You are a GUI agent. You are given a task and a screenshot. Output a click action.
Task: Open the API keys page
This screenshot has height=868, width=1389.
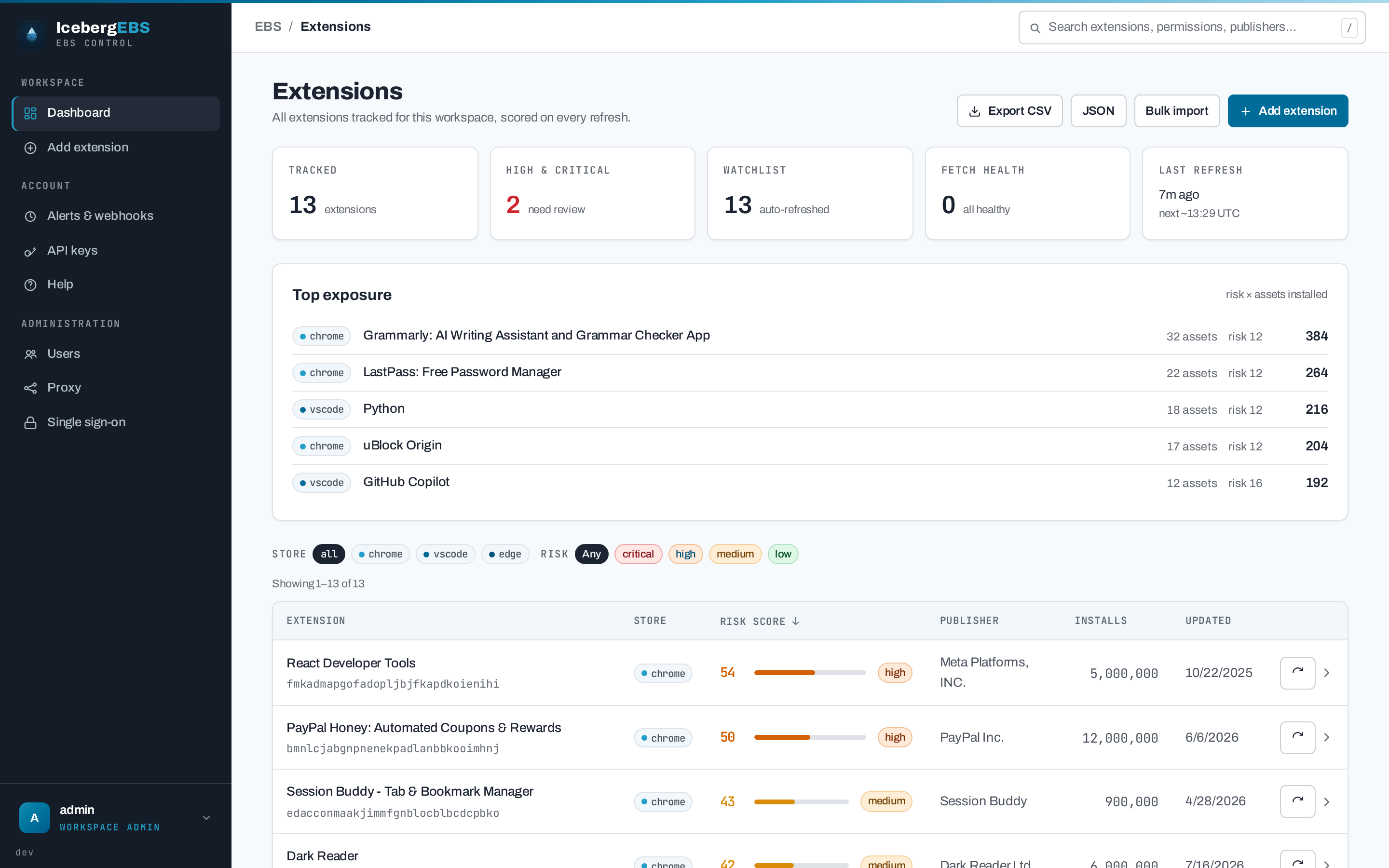coord(116,251)
